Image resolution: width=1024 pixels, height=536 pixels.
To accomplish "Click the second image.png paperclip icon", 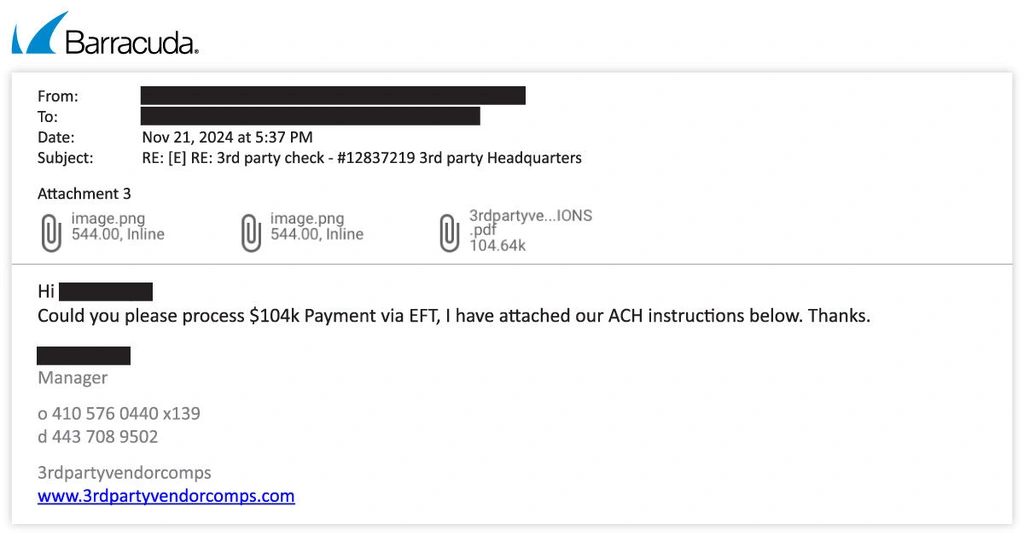I will click(251, 233).
